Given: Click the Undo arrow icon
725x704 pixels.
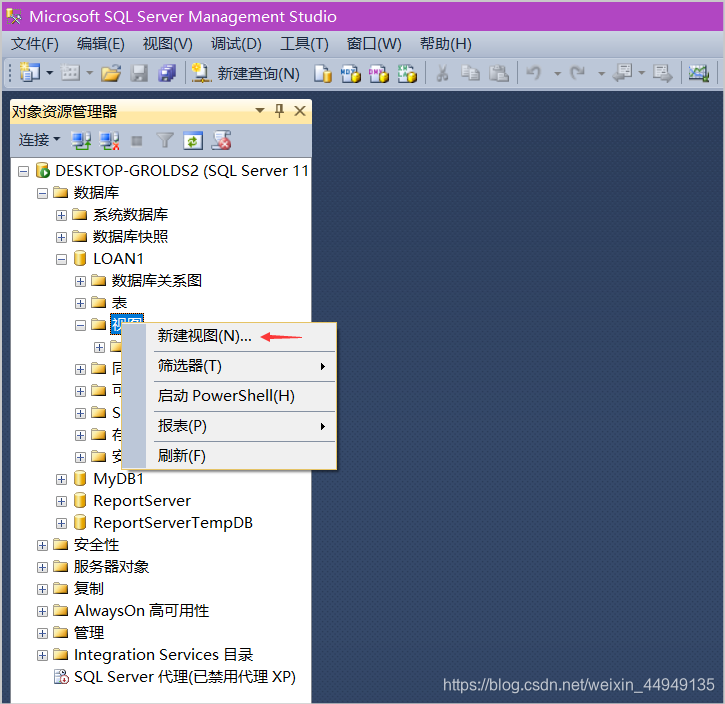Looking at the screenshot, I should coord(534,73).
